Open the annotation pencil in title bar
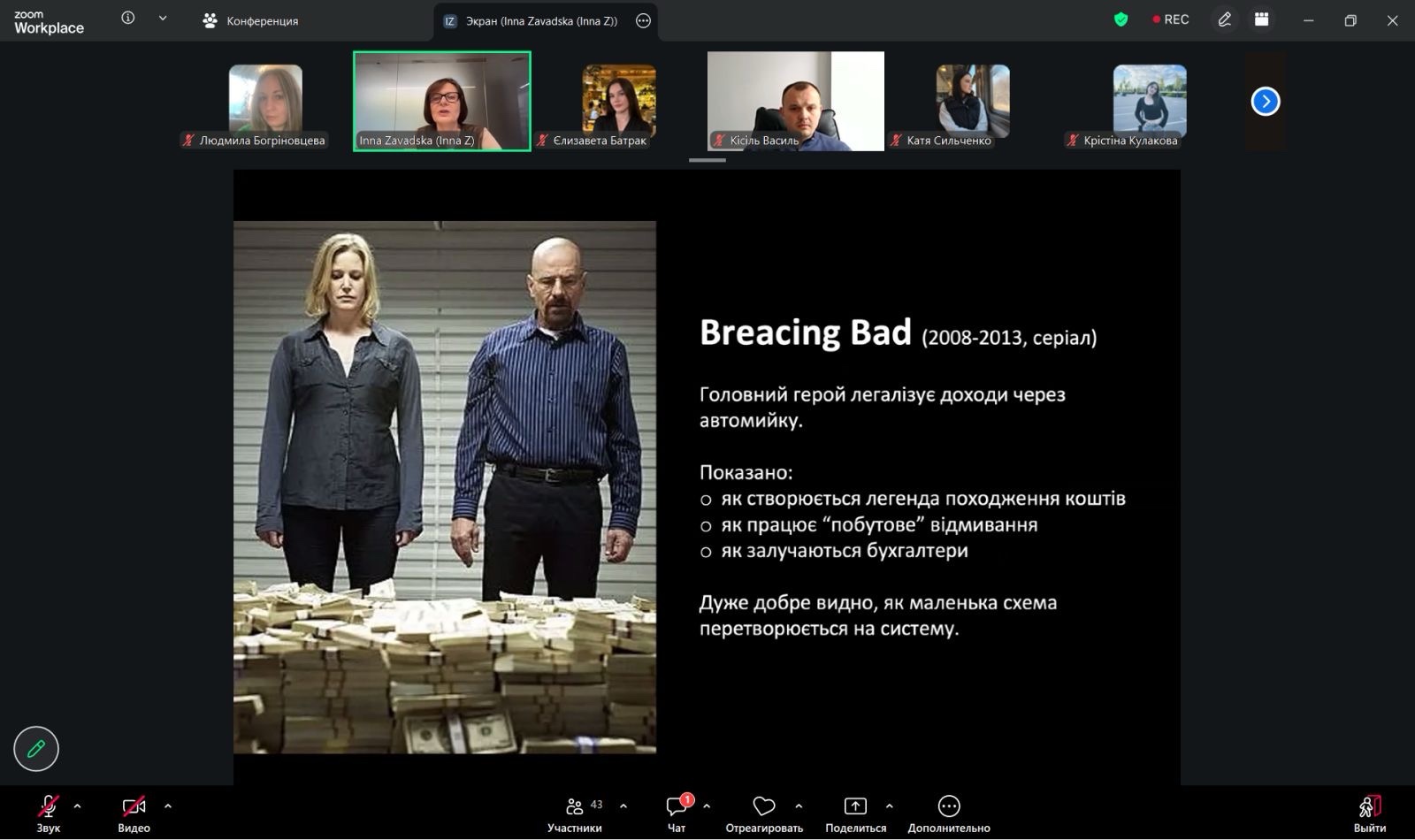Viewport: 1415px width, 840px height. pyautogui.click(x=1224, y=19)
